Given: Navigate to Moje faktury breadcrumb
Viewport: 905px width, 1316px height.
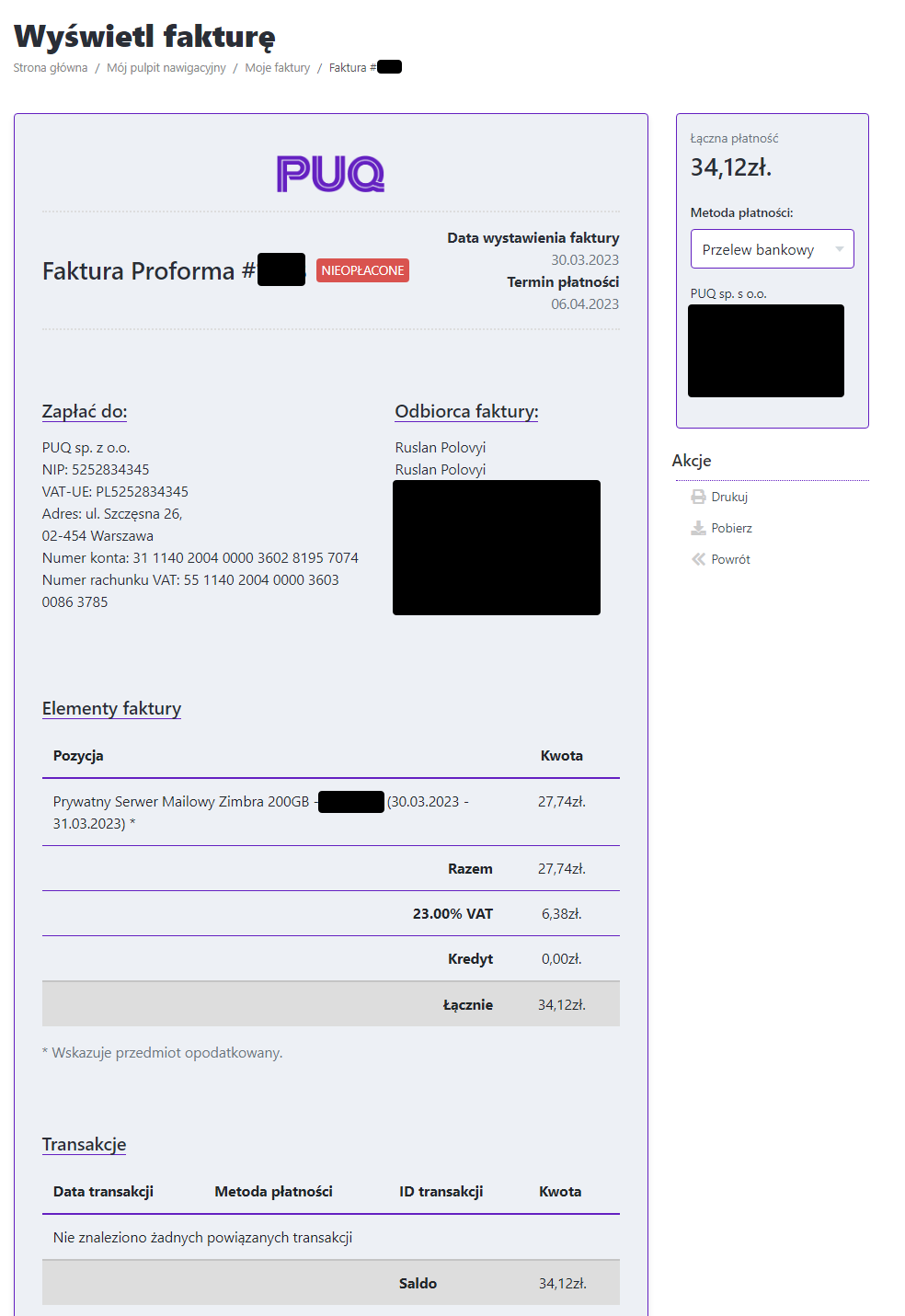Looking at the screenshot, I should [x=277, y=68].
